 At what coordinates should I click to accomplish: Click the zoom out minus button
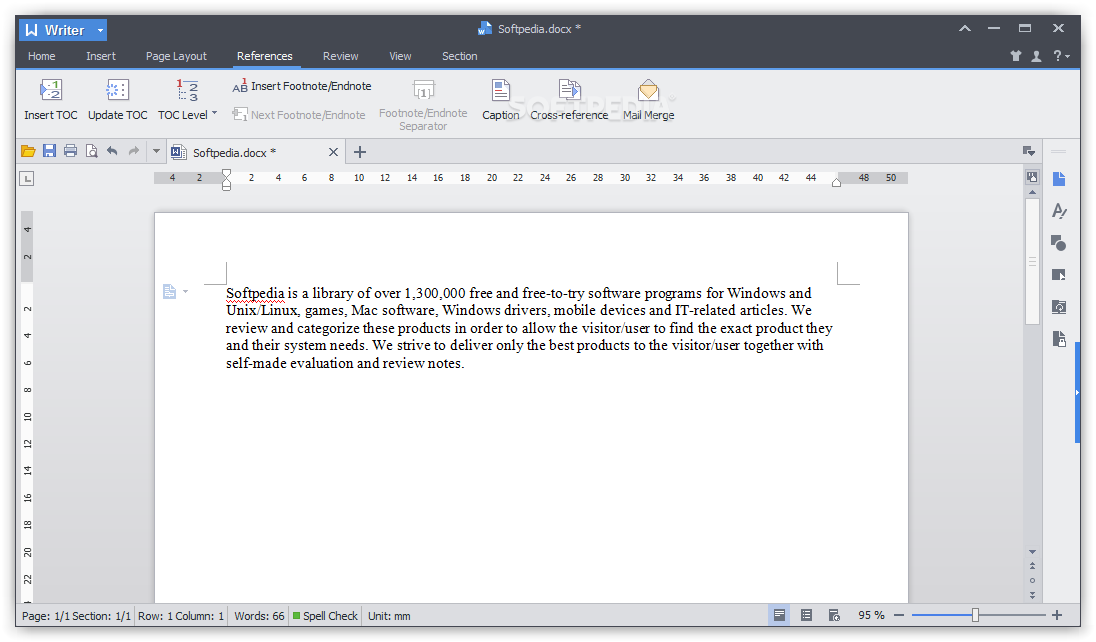(899, 615)
